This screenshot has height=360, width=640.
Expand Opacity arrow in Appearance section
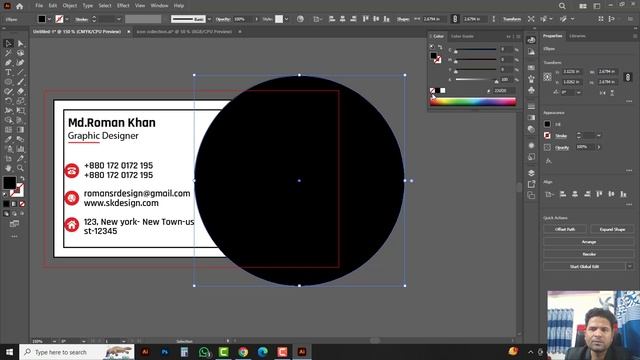tap(599, 147)
